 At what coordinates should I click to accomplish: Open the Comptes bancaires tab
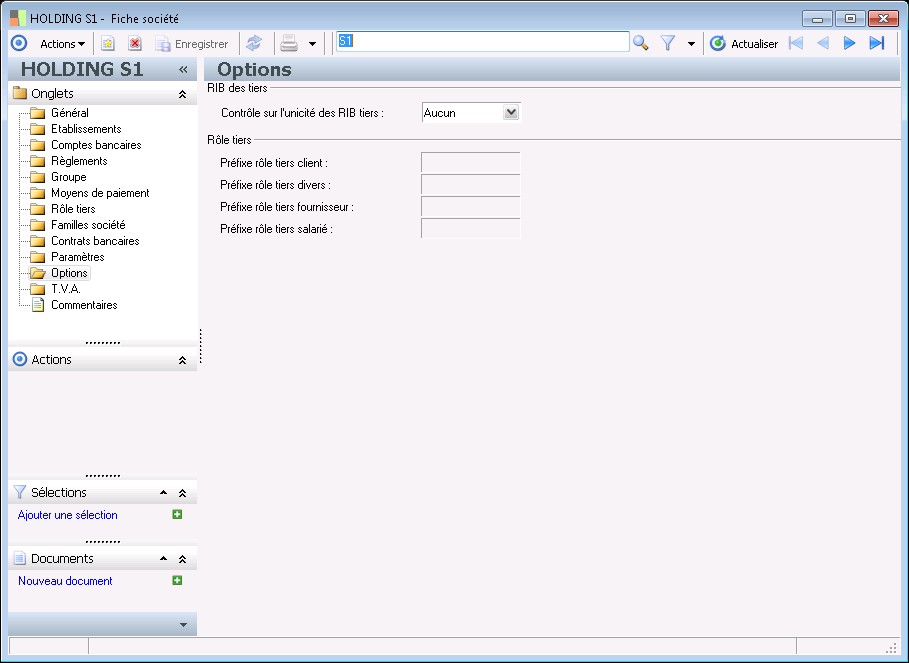(96, 145)
